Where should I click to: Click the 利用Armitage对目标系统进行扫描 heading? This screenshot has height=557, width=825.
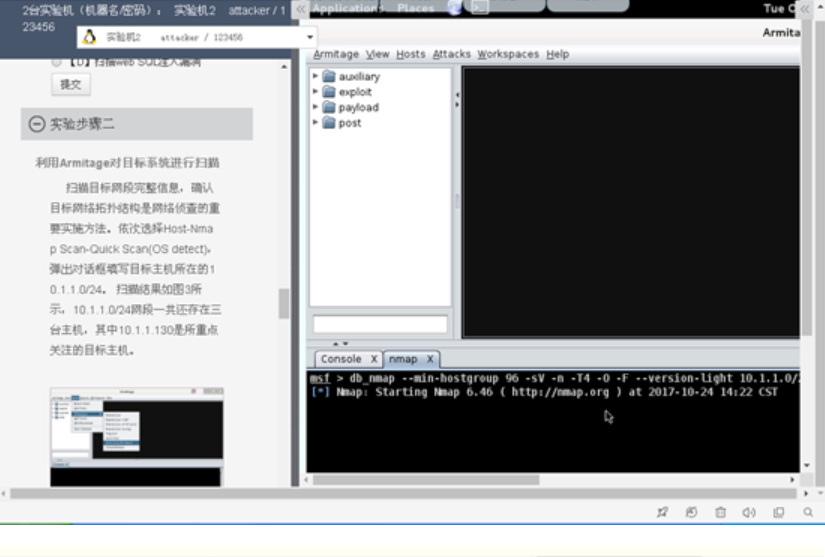click(x=127, y=163)
